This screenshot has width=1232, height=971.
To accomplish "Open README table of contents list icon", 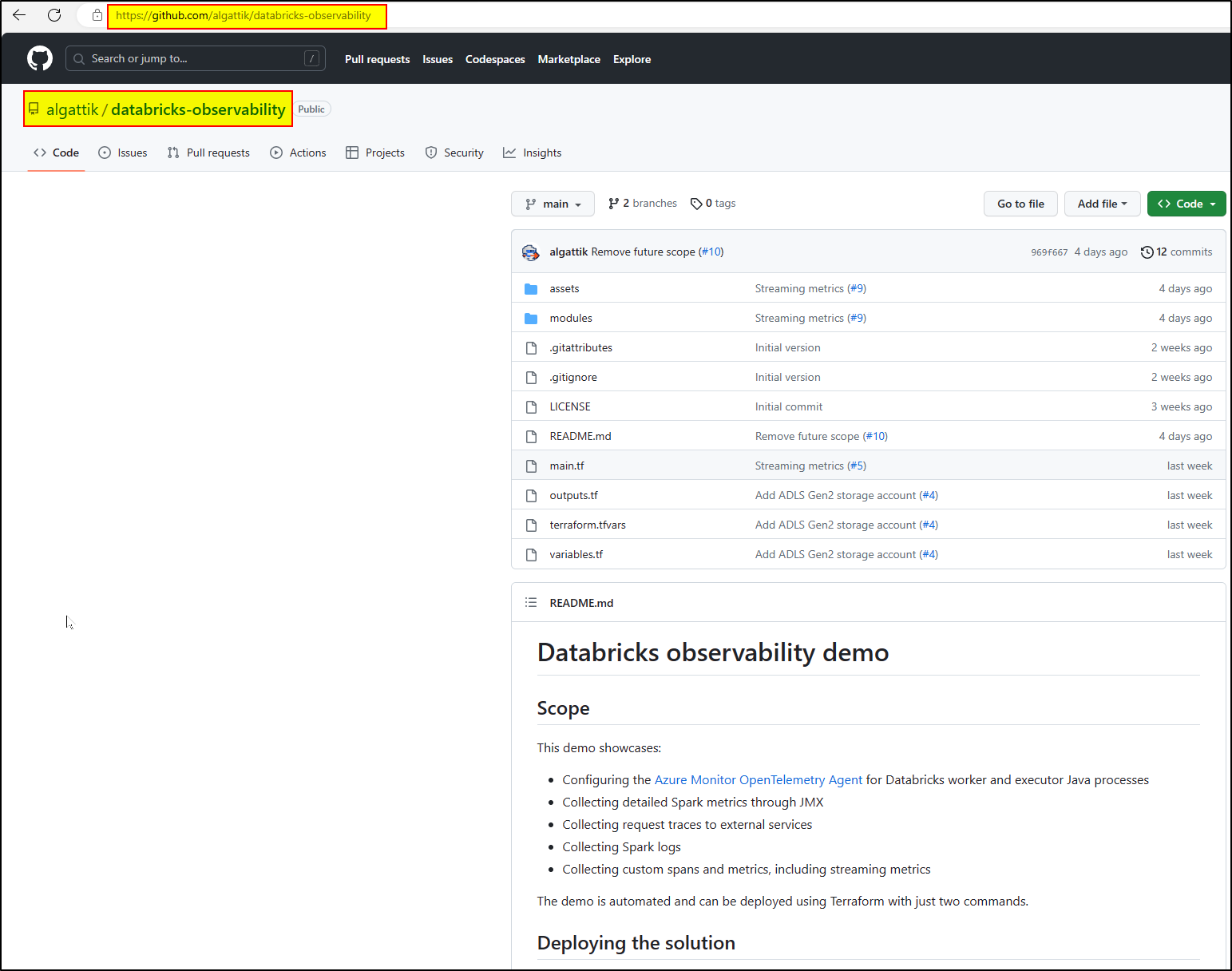I will click(531, 602).
